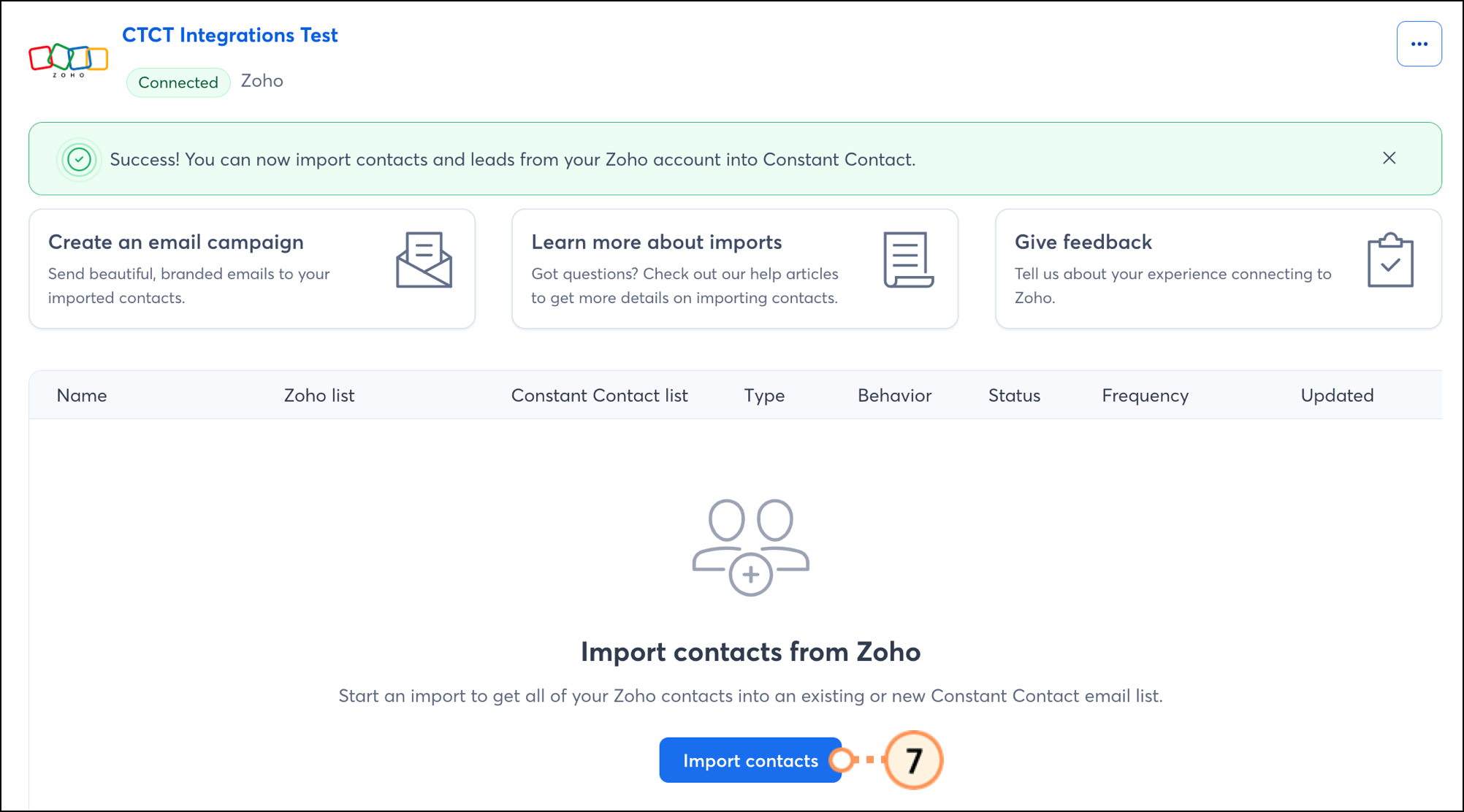Click the clipboard feedback icon

[x=1390, y=261]
